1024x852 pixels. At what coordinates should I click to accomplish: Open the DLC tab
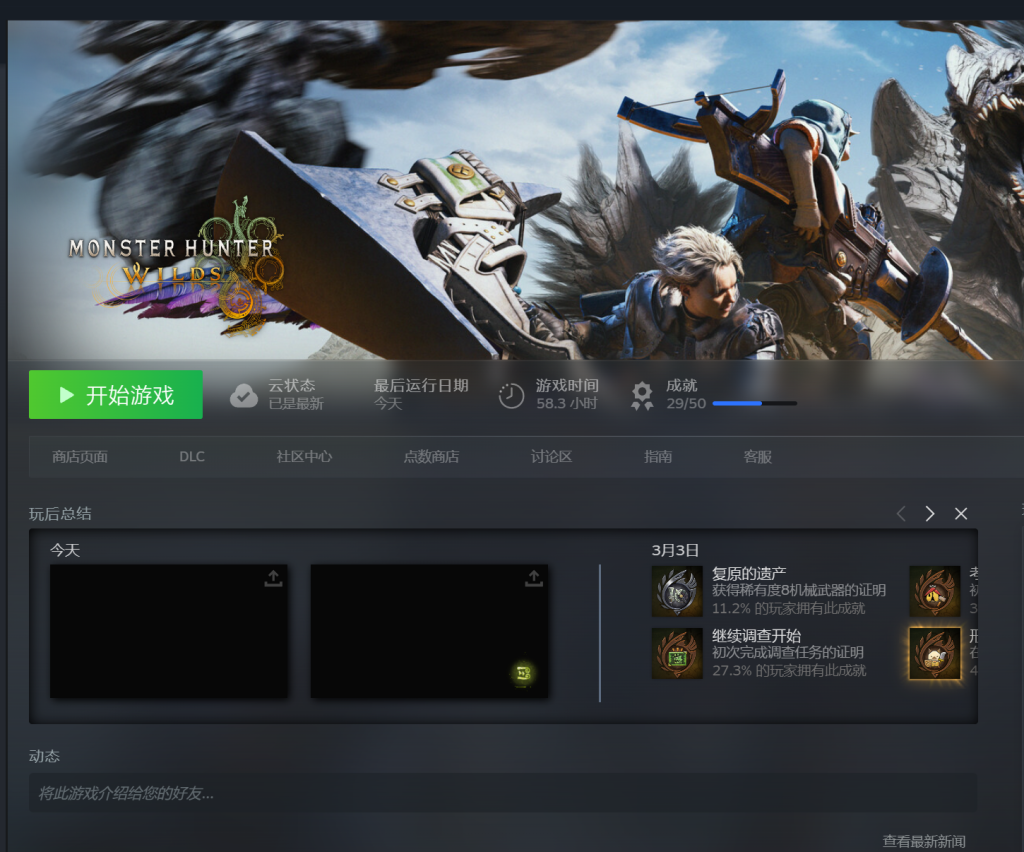pos(192,456)
